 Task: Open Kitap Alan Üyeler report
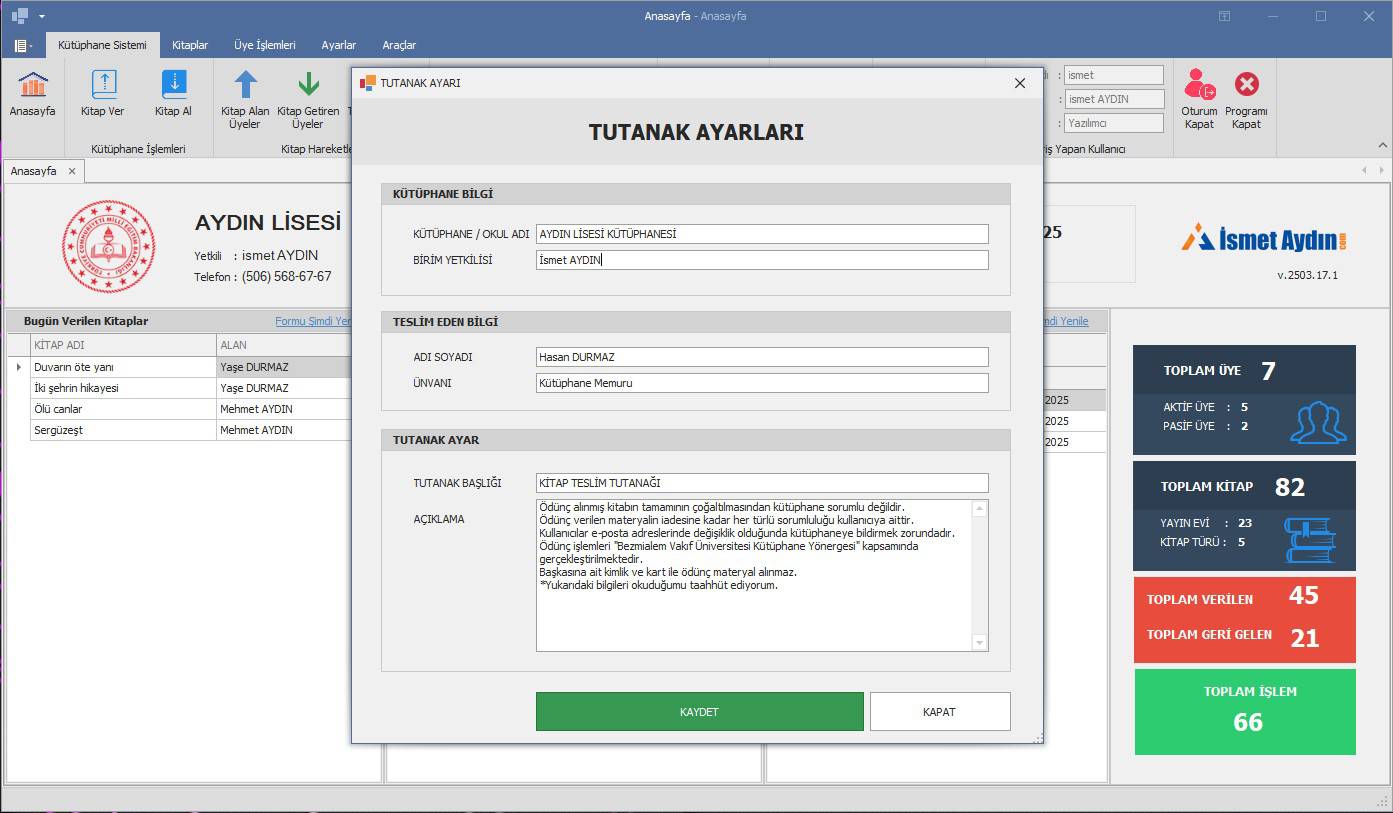(x=245, y=86)
